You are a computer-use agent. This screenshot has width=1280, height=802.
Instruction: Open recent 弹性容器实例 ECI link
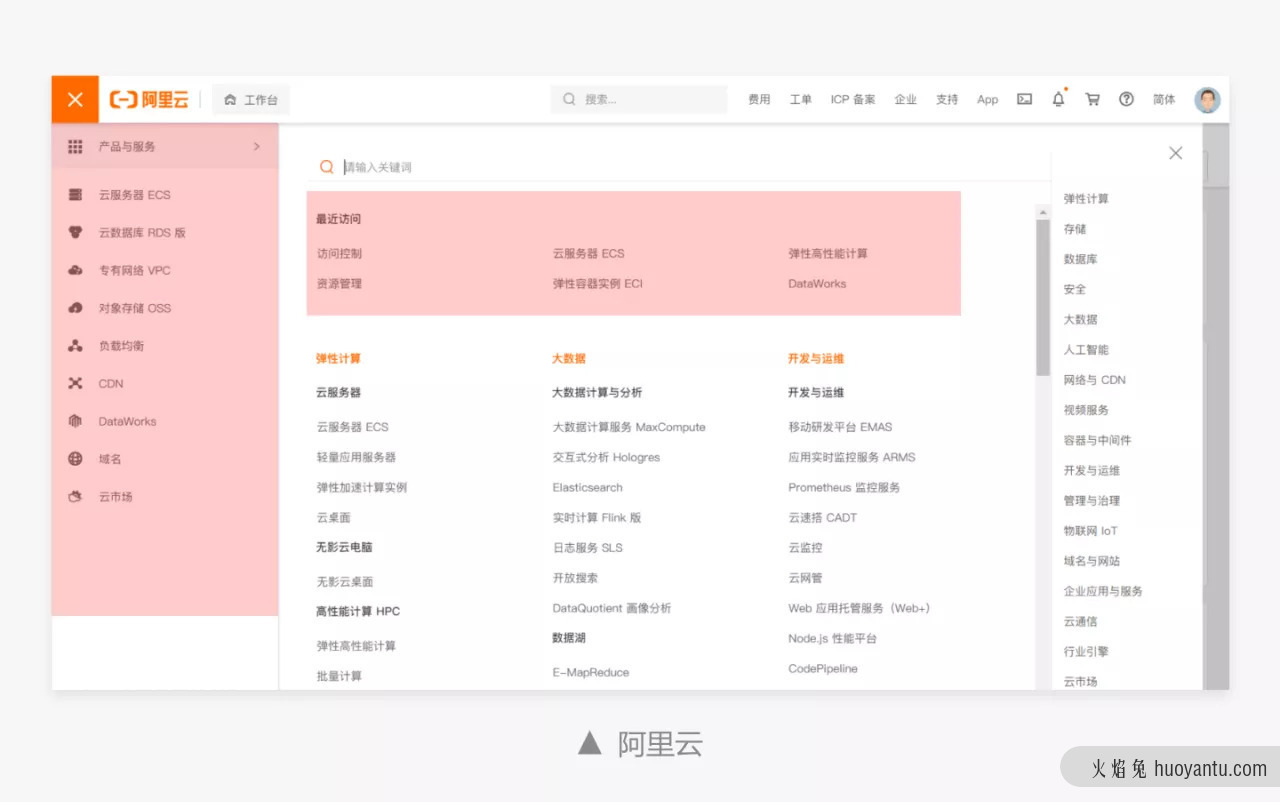coord(598,284)
